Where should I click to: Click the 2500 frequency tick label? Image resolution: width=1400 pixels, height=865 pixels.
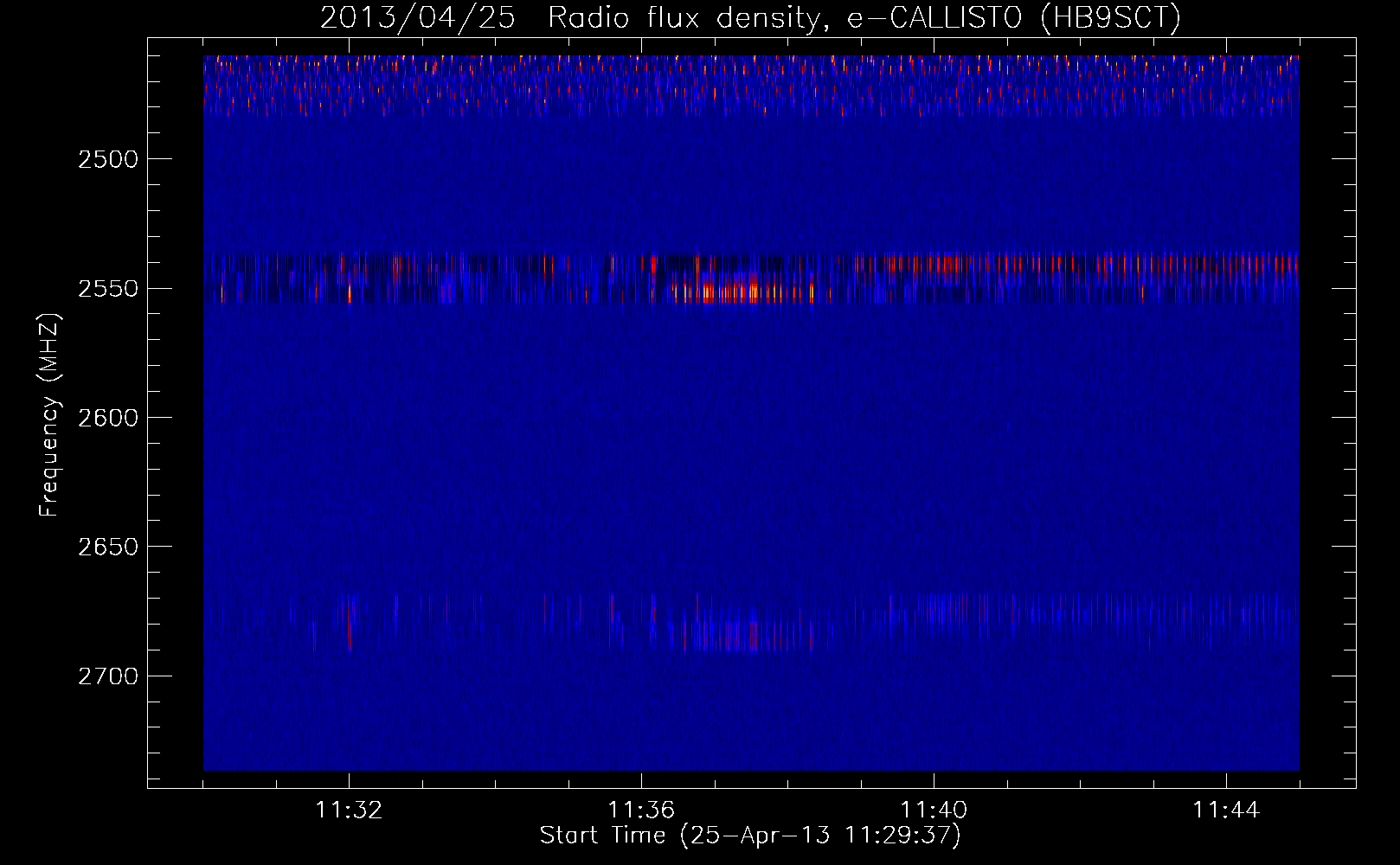(108, 159)
